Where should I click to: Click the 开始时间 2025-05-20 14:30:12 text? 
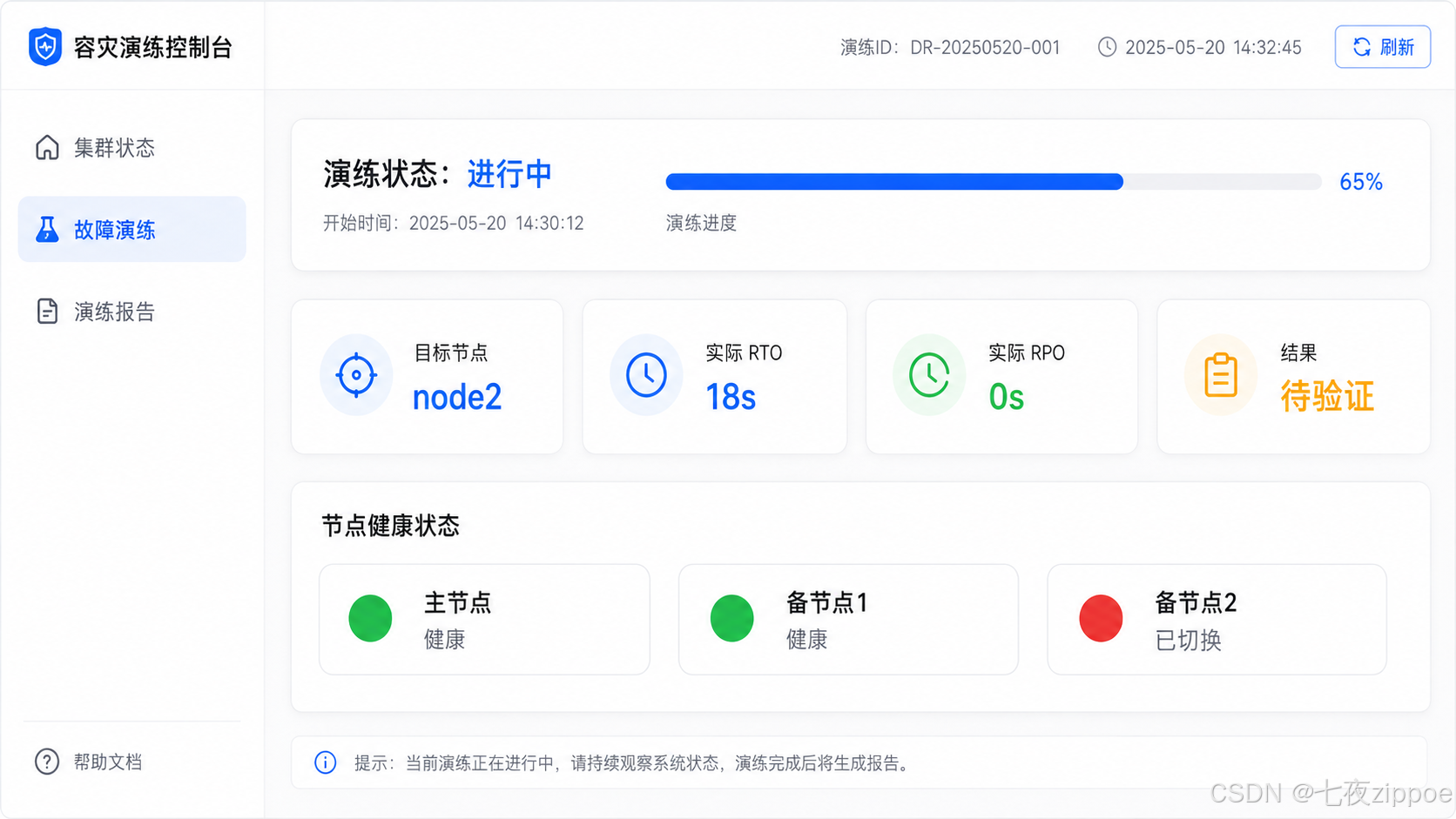click(453, 224)
